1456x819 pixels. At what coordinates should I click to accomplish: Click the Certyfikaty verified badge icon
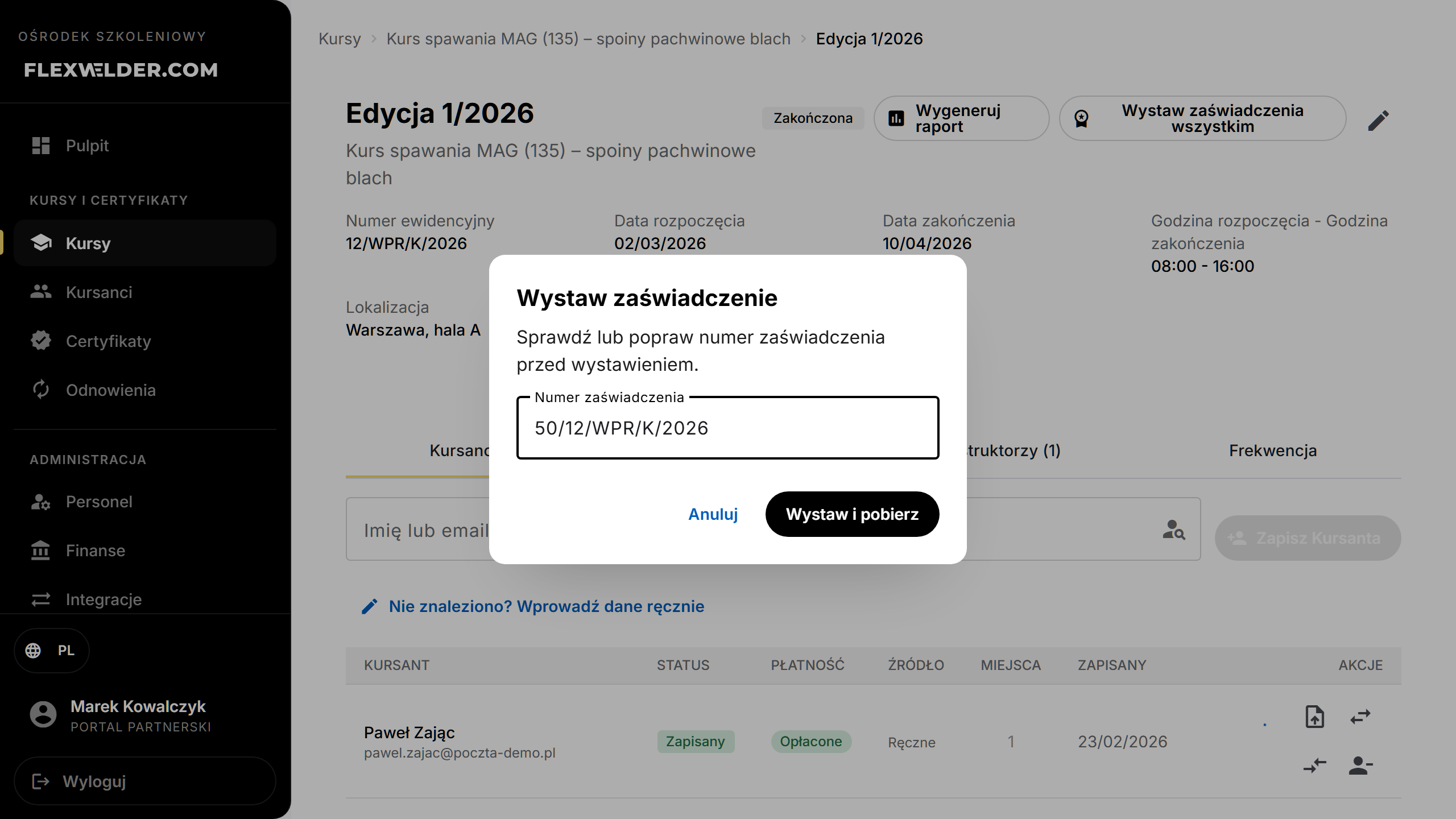41,341
